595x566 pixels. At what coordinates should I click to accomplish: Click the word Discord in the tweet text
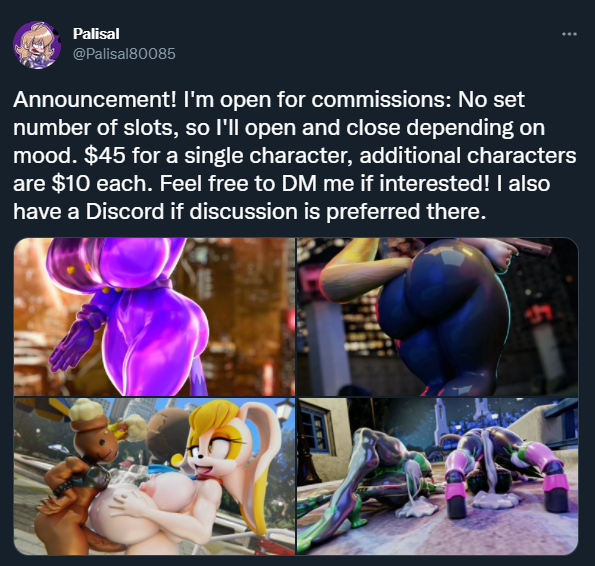(124, 211)
